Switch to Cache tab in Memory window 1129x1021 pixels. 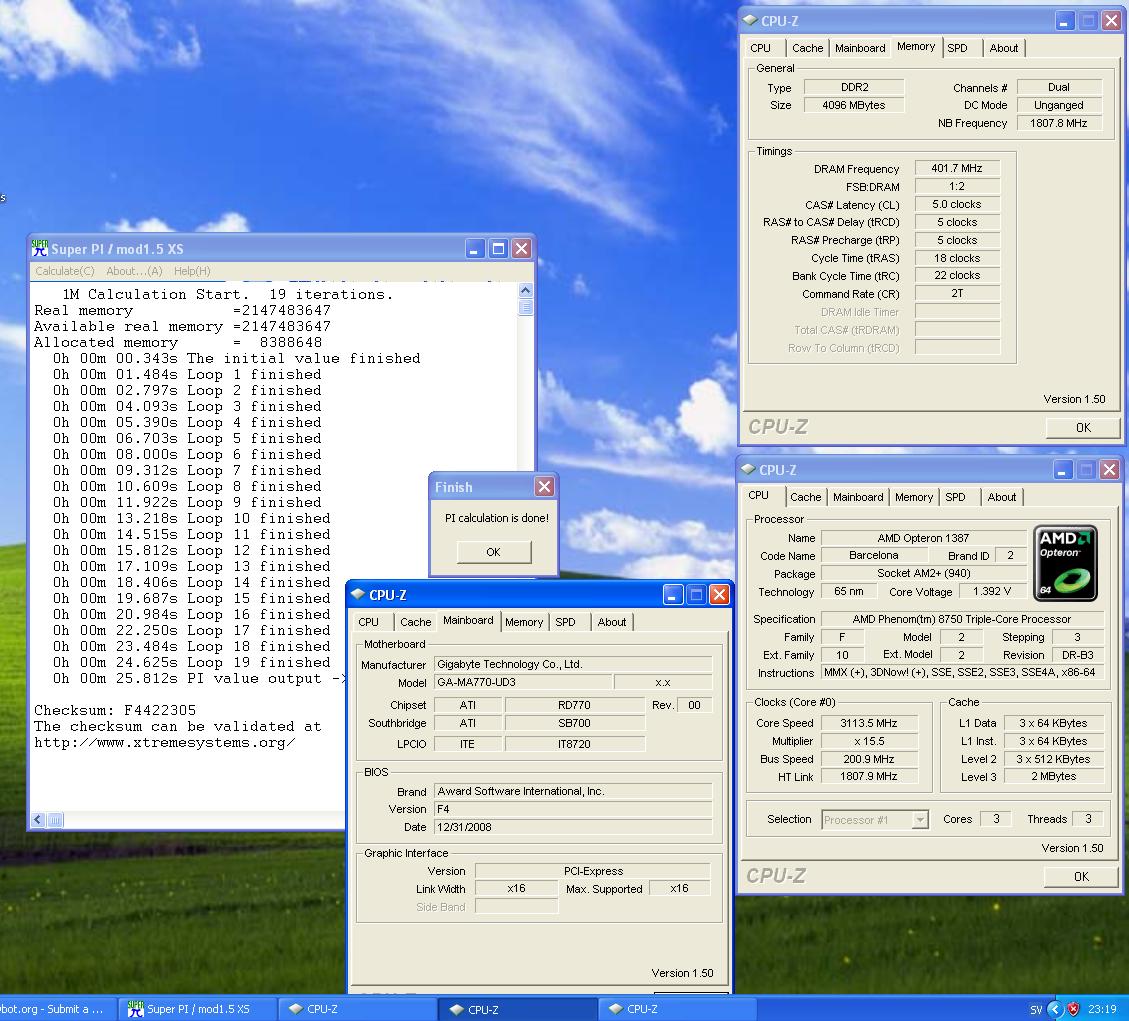pos(807,48)
